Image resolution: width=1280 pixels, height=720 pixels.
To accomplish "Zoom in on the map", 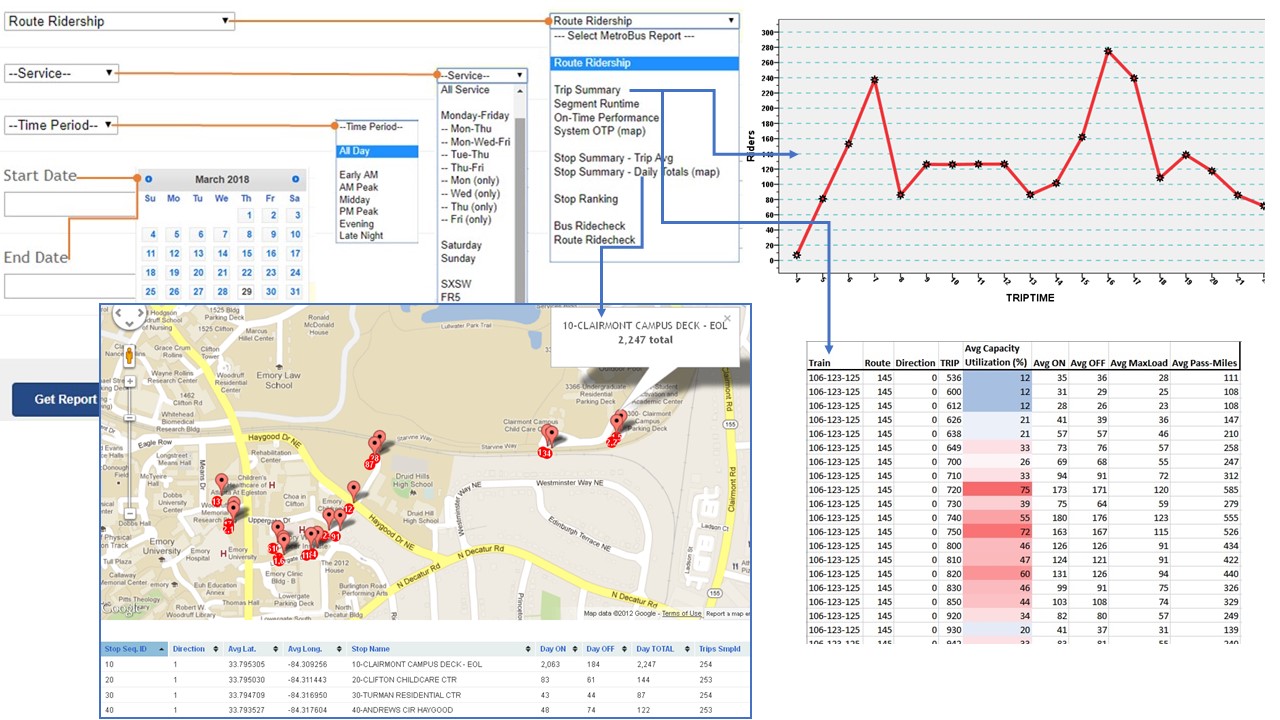I will 129,382.
